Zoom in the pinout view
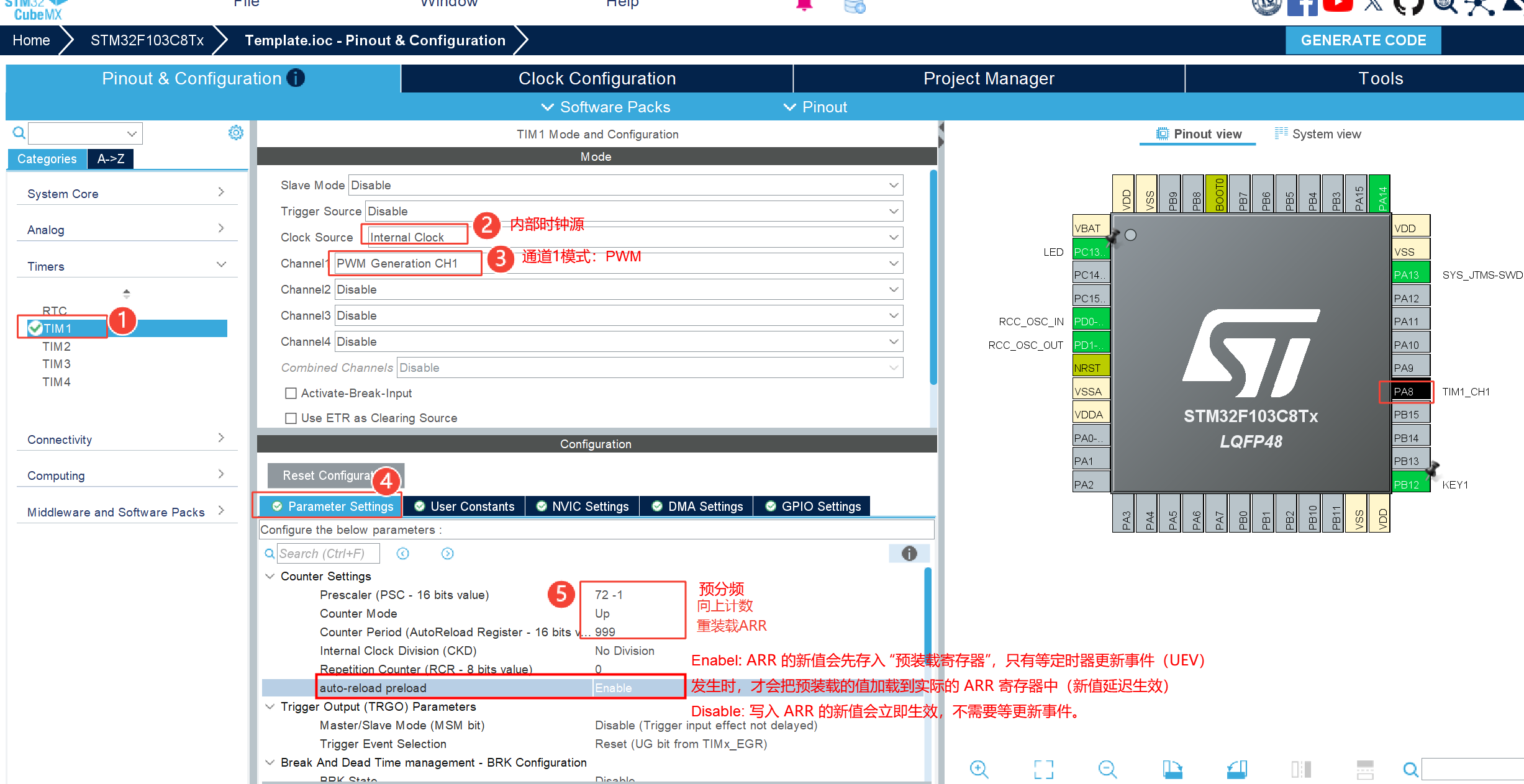This screenshot has width=1524, height=784. coord(979,770)
